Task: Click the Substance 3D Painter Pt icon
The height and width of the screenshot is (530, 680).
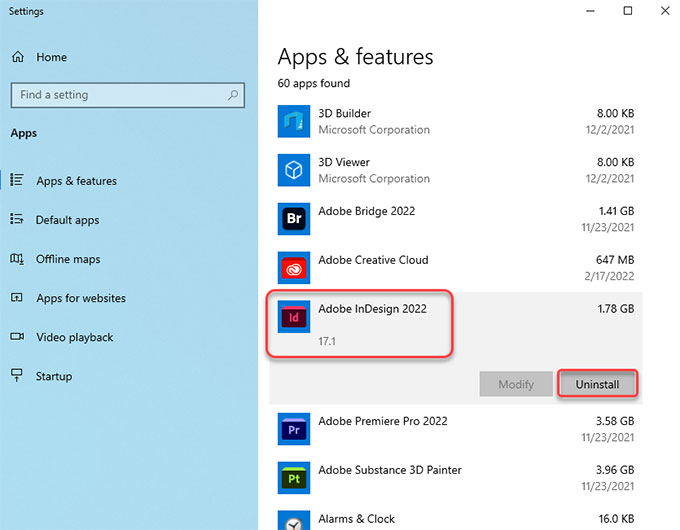Action: pos(294,478)
